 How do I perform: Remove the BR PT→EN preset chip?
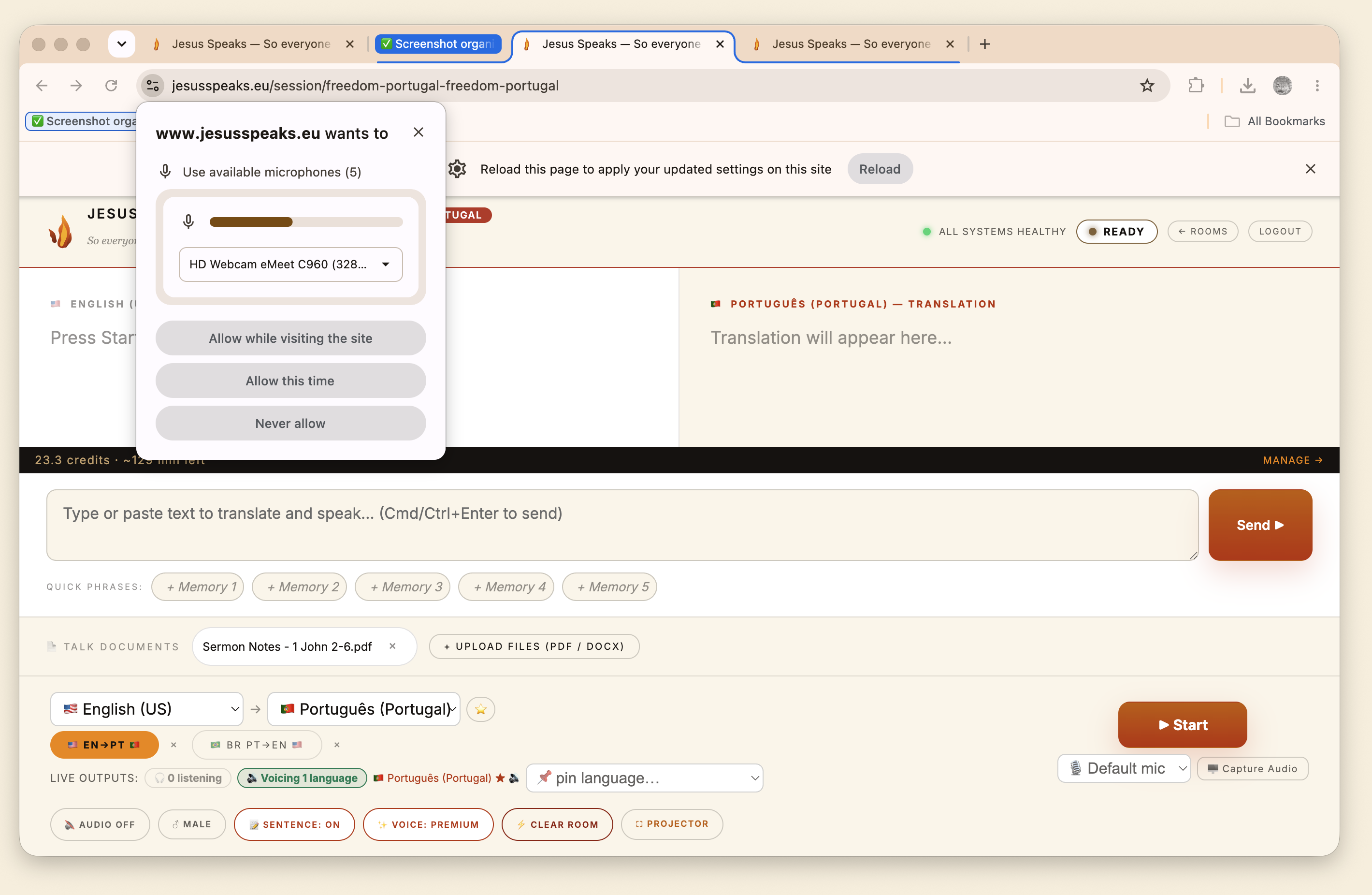pos(337,745)
